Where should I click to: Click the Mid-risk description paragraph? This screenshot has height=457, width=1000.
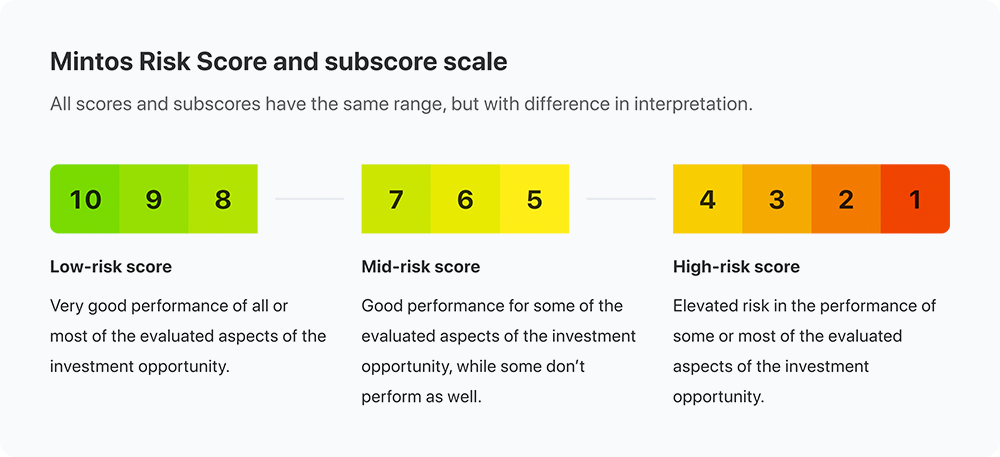point(499,351)
